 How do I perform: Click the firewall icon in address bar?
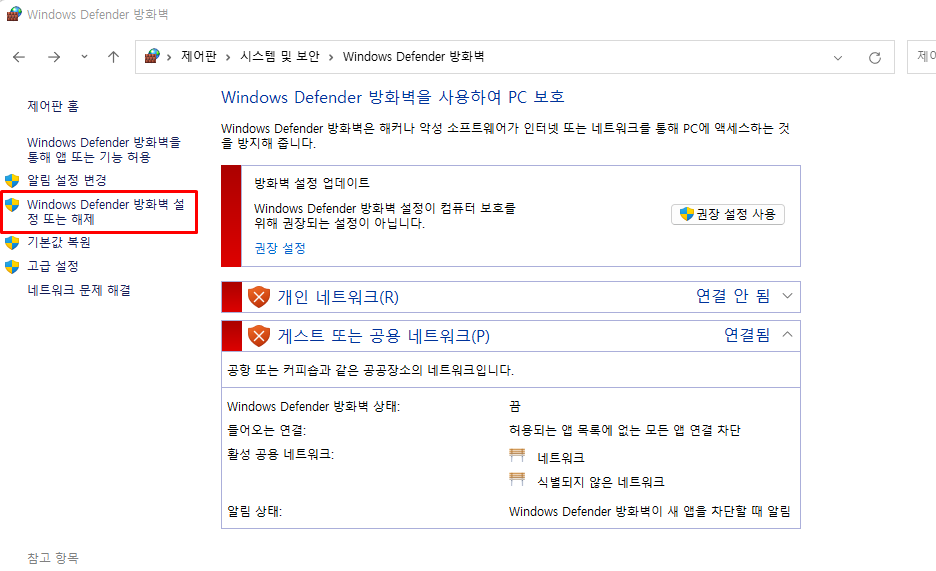[x=152, y=56]
